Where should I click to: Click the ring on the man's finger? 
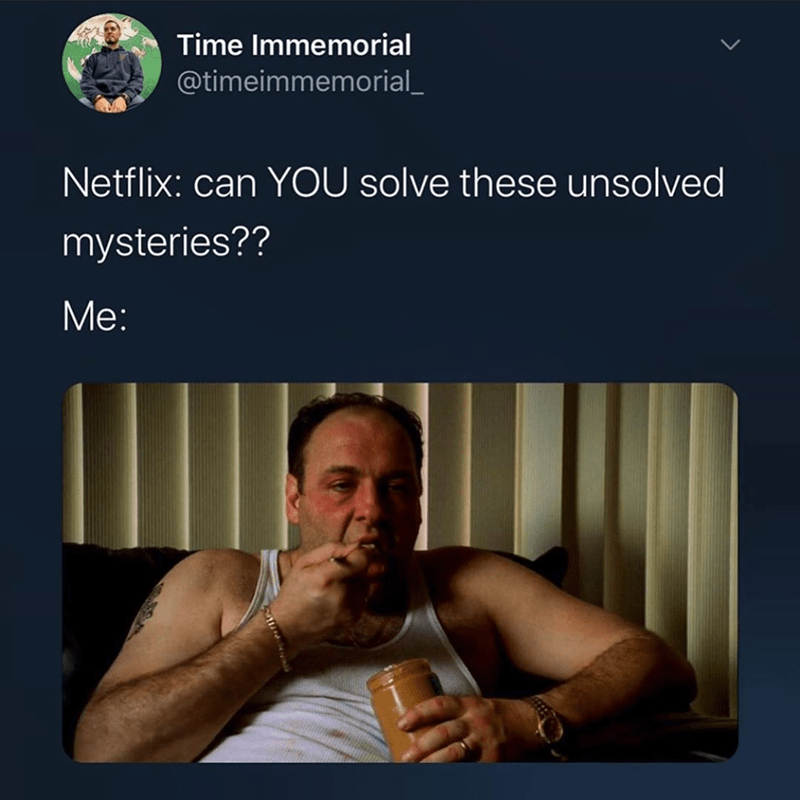[465, 747]
